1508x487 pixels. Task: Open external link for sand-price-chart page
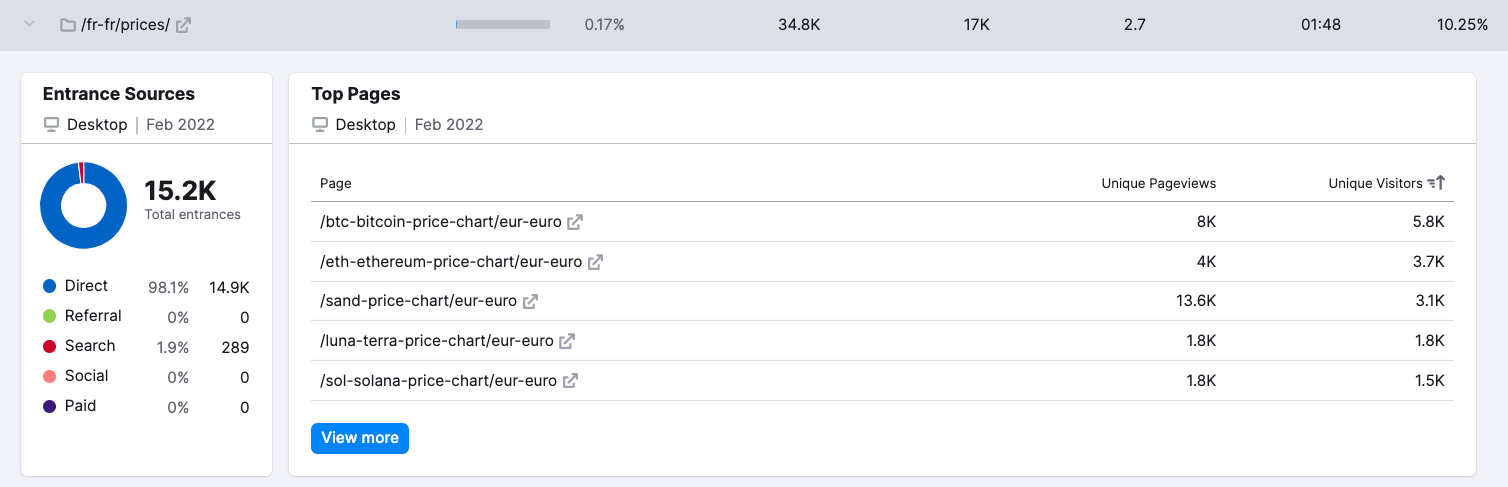pyautogui.click(x=530, y=301)
